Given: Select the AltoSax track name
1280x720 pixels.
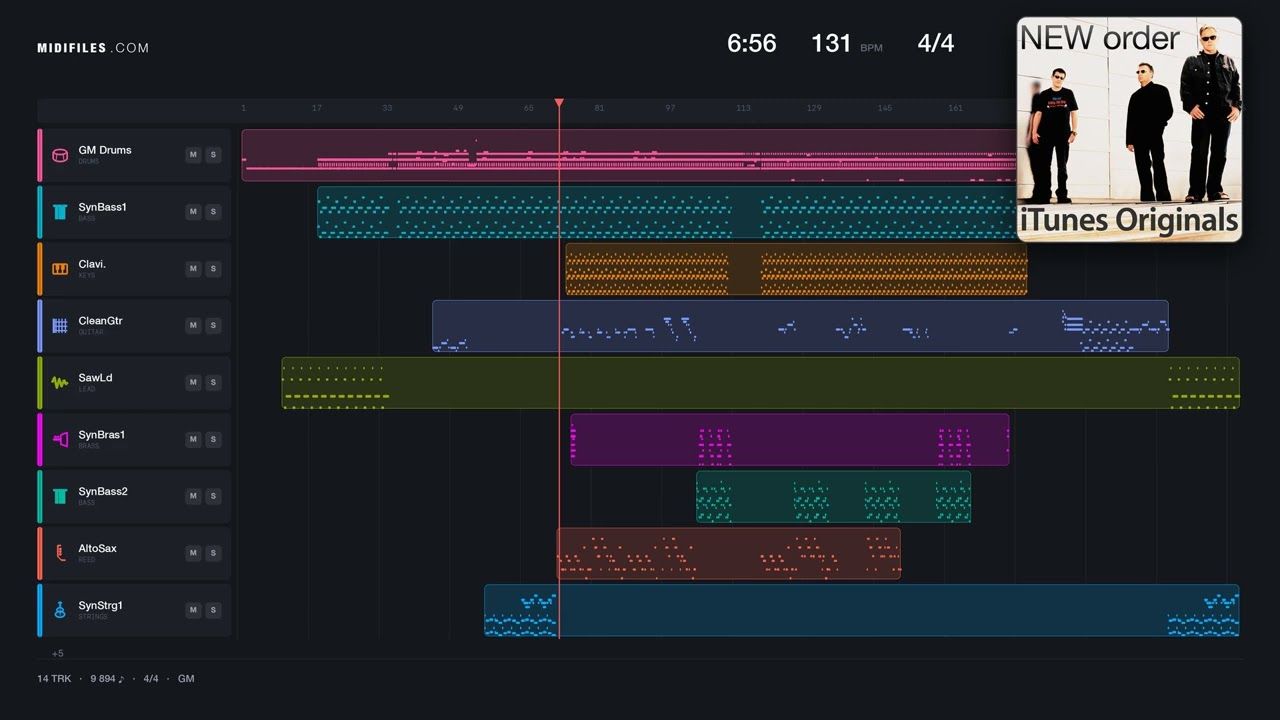Looking at the screenshot, I should pyautogui.click(x=98, y=549).
